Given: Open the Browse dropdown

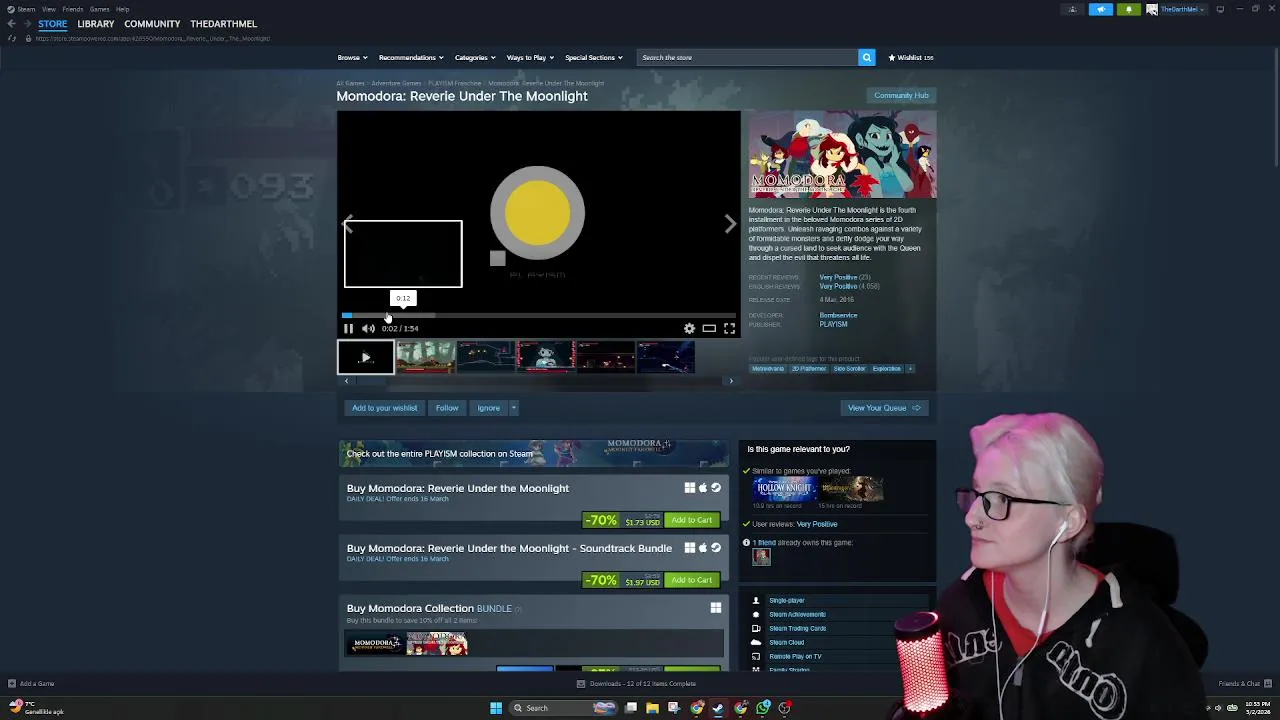Looking at the screenshot, I should coord(352,57).
